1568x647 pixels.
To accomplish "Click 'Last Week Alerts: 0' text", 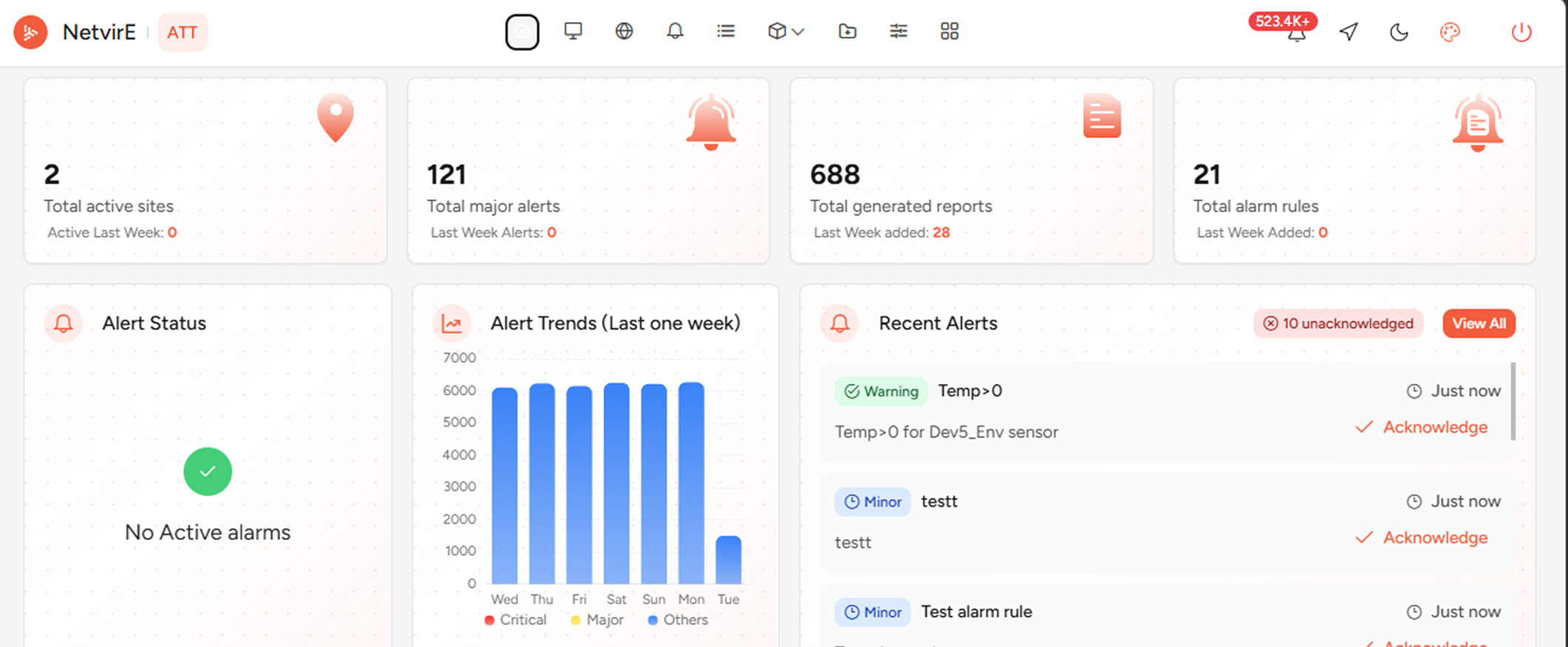I will [x=494, y=233].
